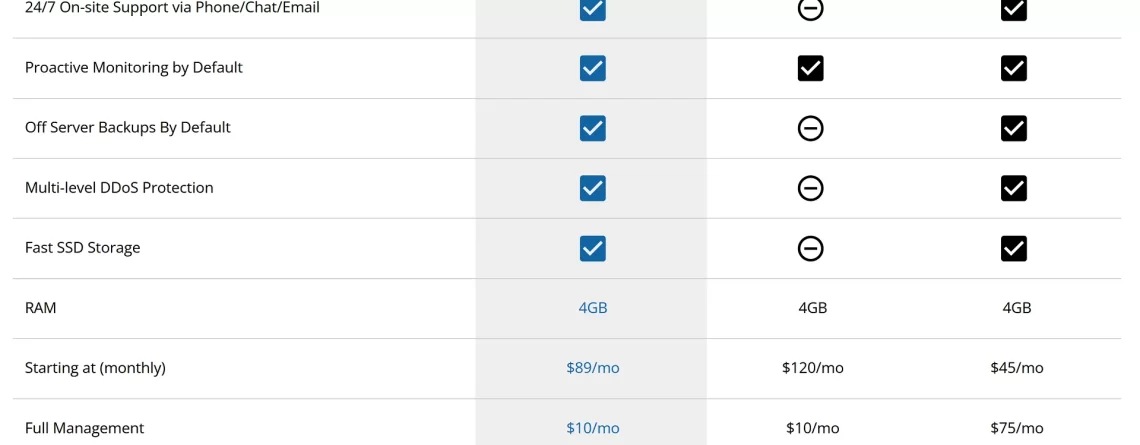This screenshot has width=1140, height=445.
Task: Click the Multi-level DDoS Protection feature label
Action: (x=119, y=188)
